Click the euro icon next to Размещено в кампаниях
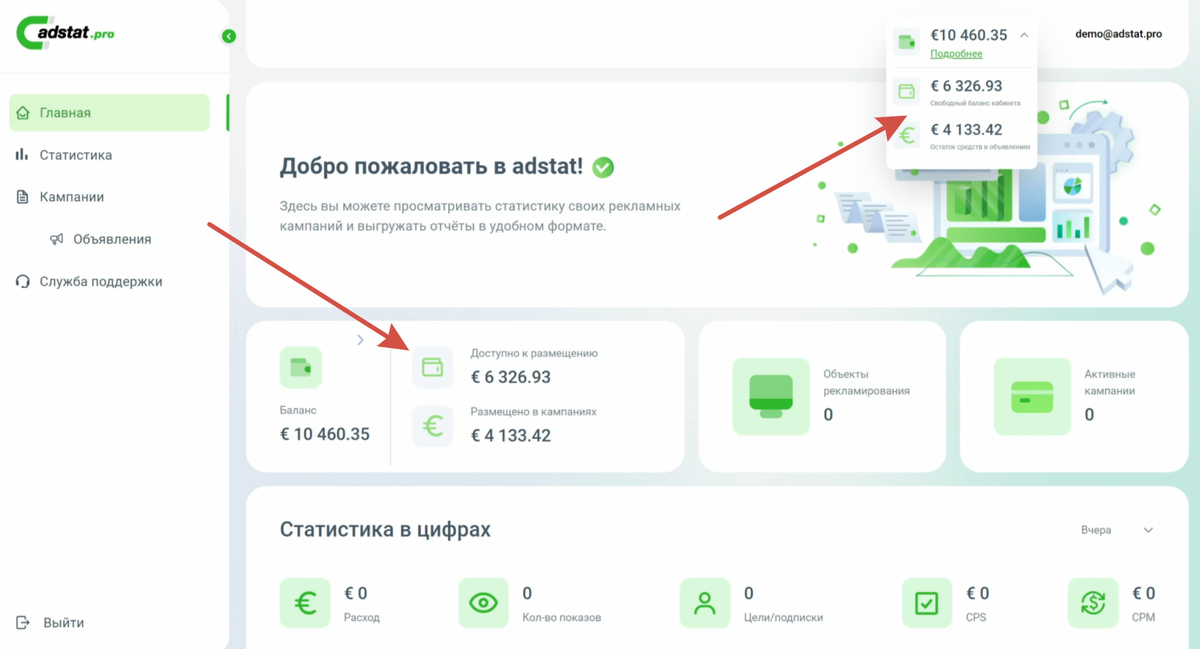The height and width of the screenshot is (649, 1200). coord(432,426)
